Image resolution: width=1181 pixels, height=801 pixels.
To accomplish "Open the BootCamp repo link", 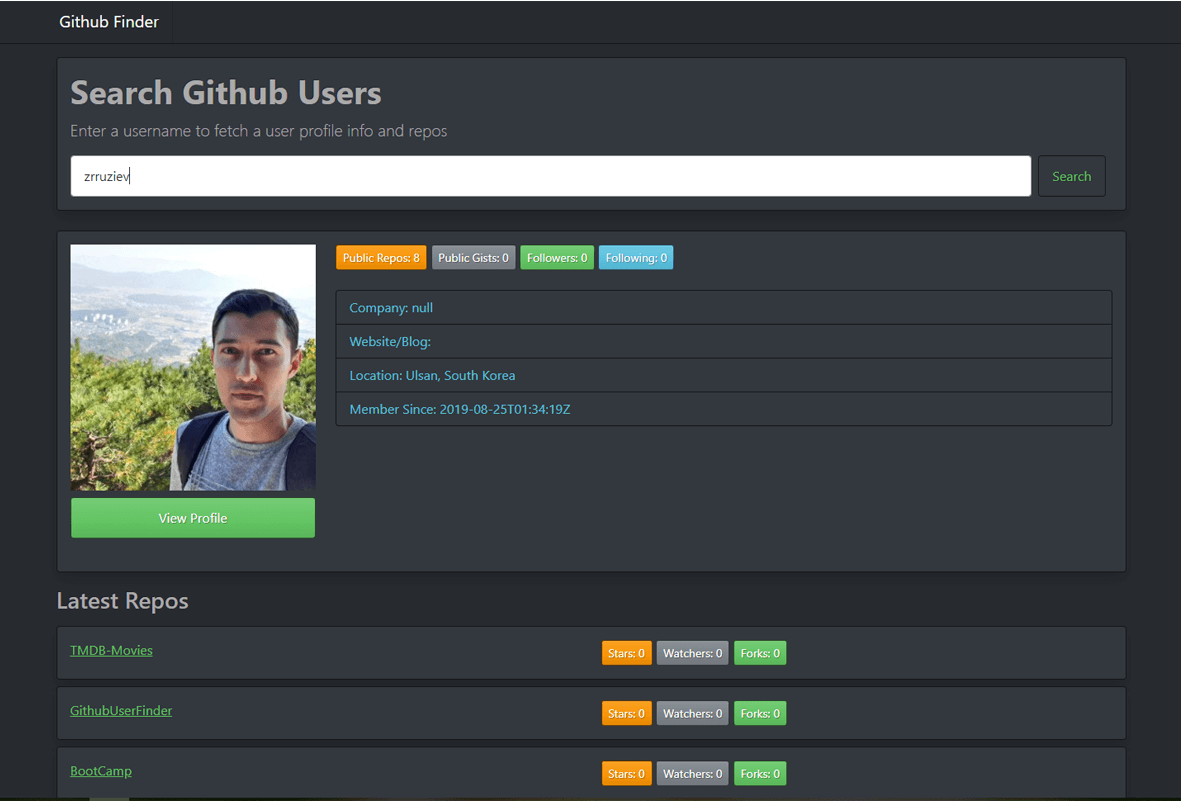I will pyautogui.click(x=101, y=771).
